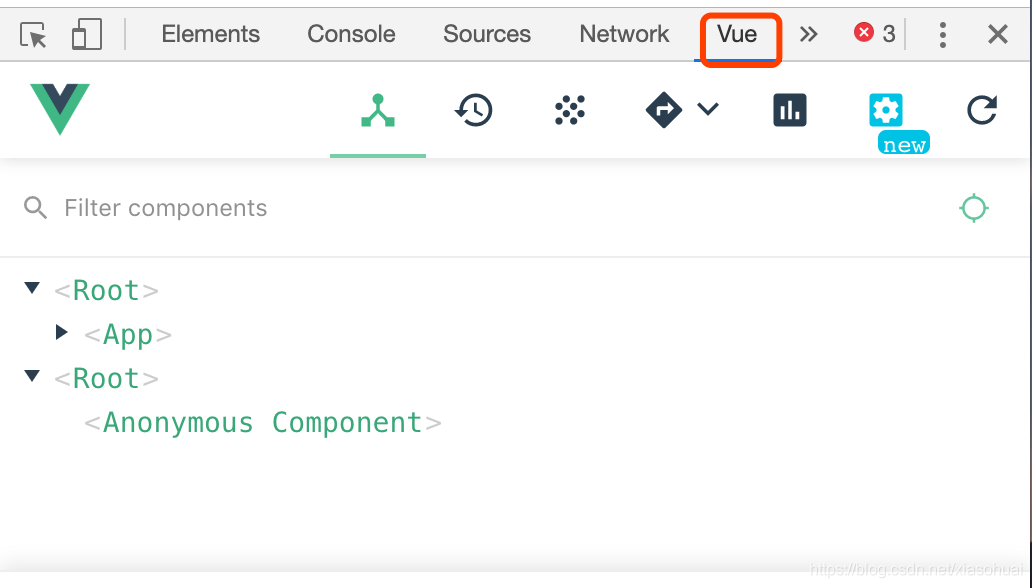Open the Routing panel dropdown chevron
Image resolution: width=1032 pixels, height=588 pixels.
coord(708,110)
